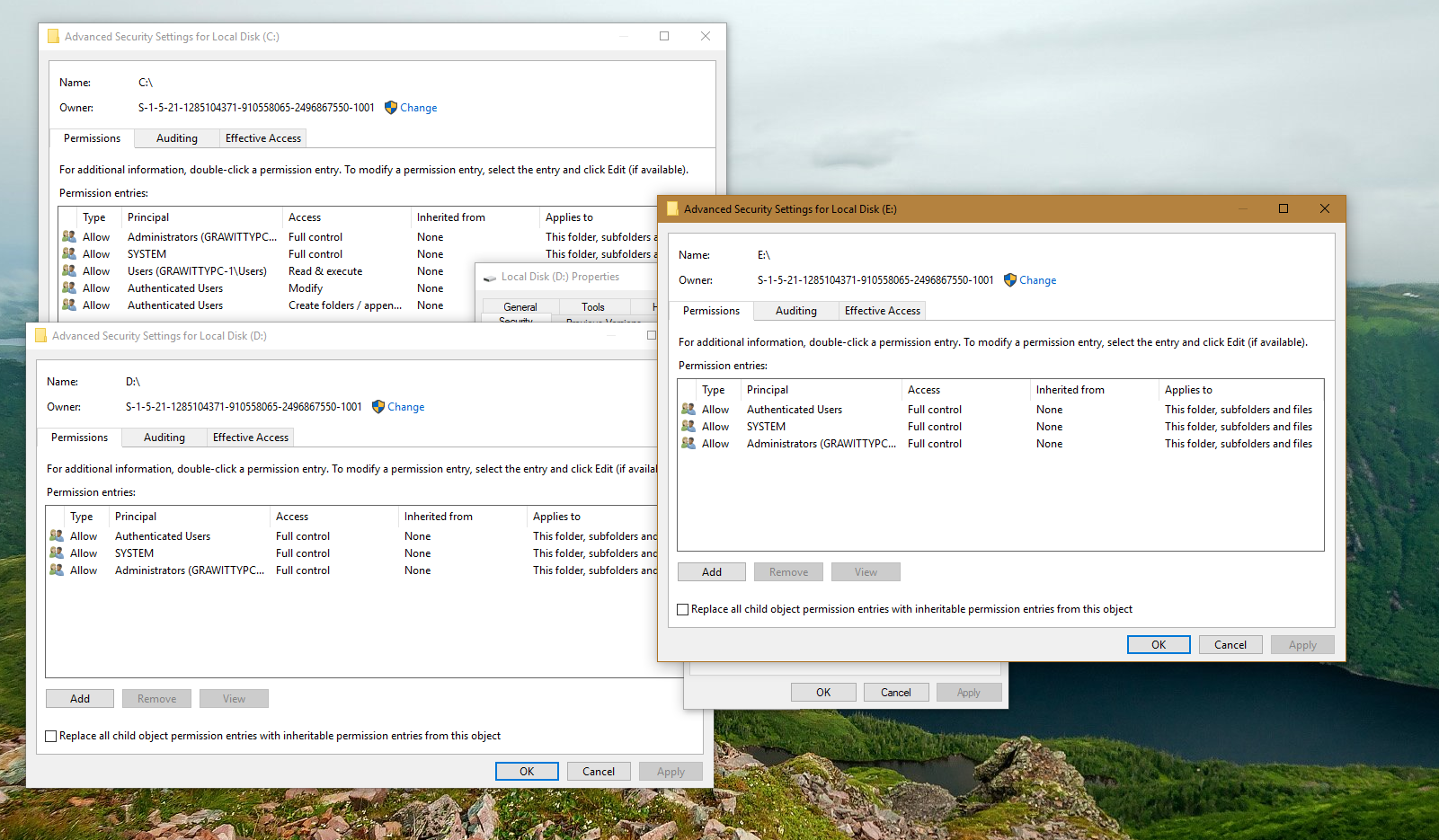Open the Auditing tab in the C: window
Screen dimensions: 1439x840
[x=177, y=138]
